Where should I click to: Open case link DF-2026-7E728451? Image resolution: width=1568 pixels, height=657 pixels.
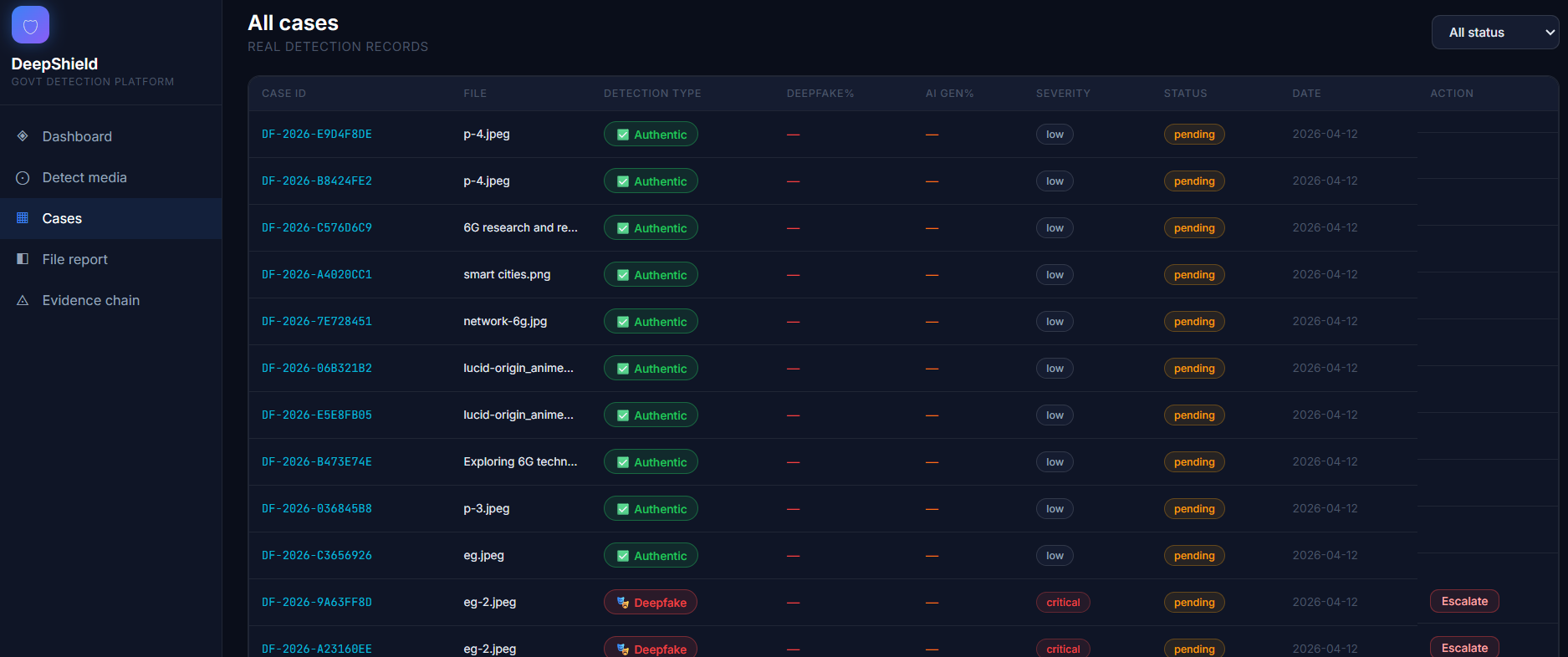pyautogui.click(x=317, y=321)
